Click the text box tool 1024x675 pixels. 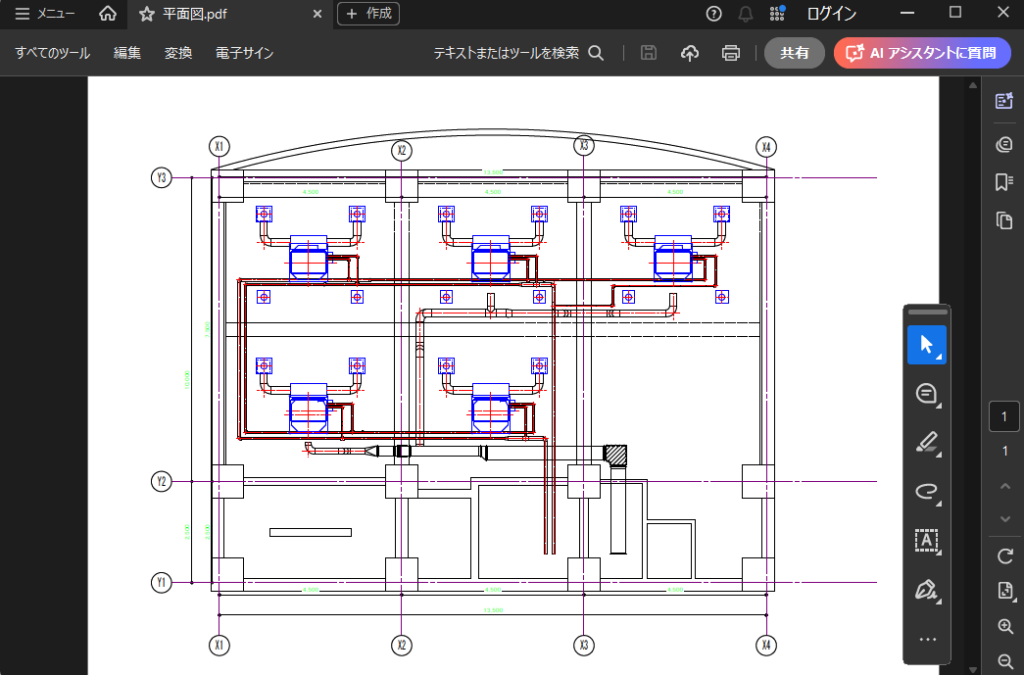[x=926, y=541]
